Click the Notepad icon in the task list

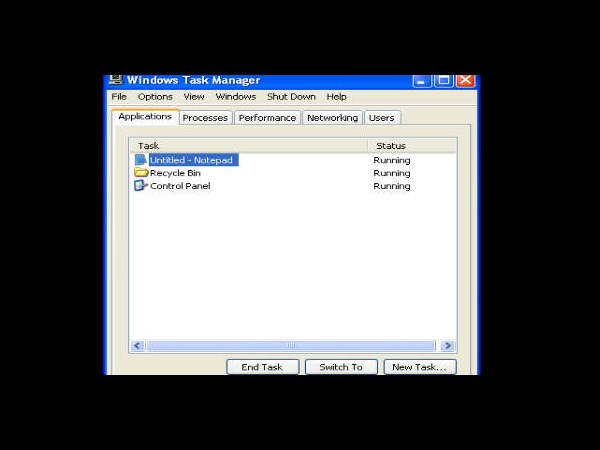coord(140,160)
